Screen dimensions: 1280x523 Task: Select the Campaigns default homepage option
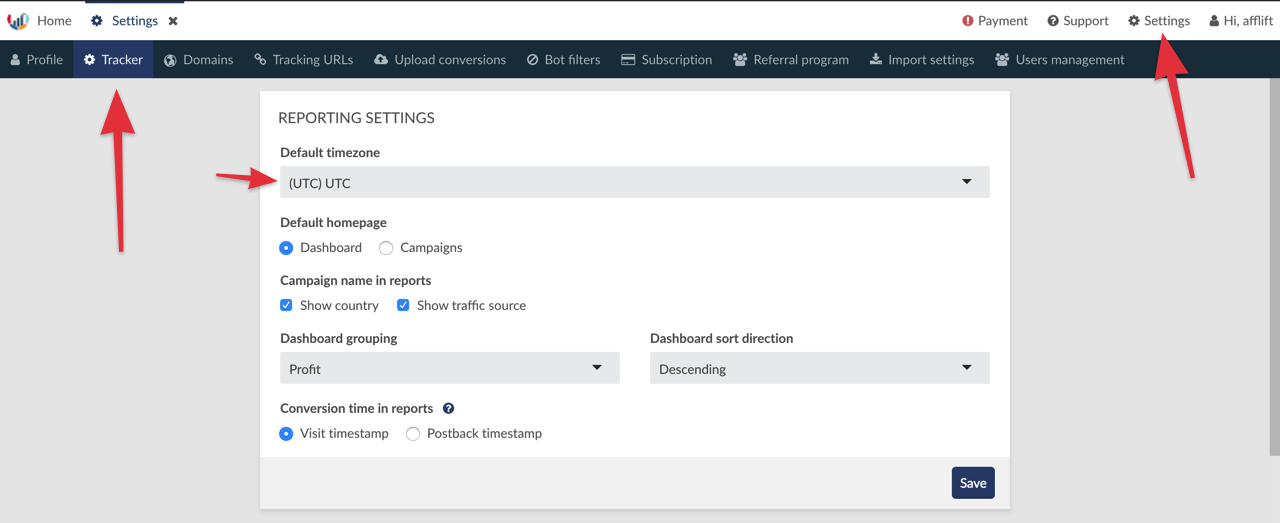386,247
